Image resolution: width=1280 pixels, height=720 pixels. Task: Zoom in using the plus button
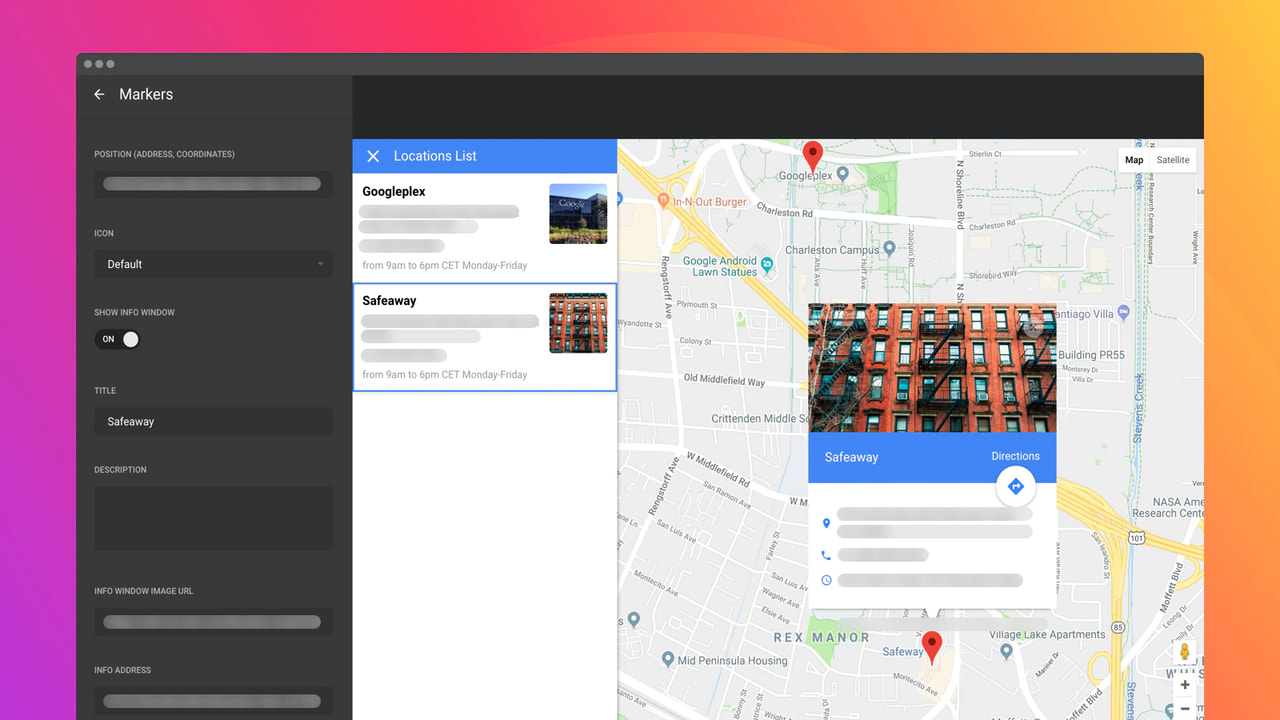click(x=1185, y=685)
